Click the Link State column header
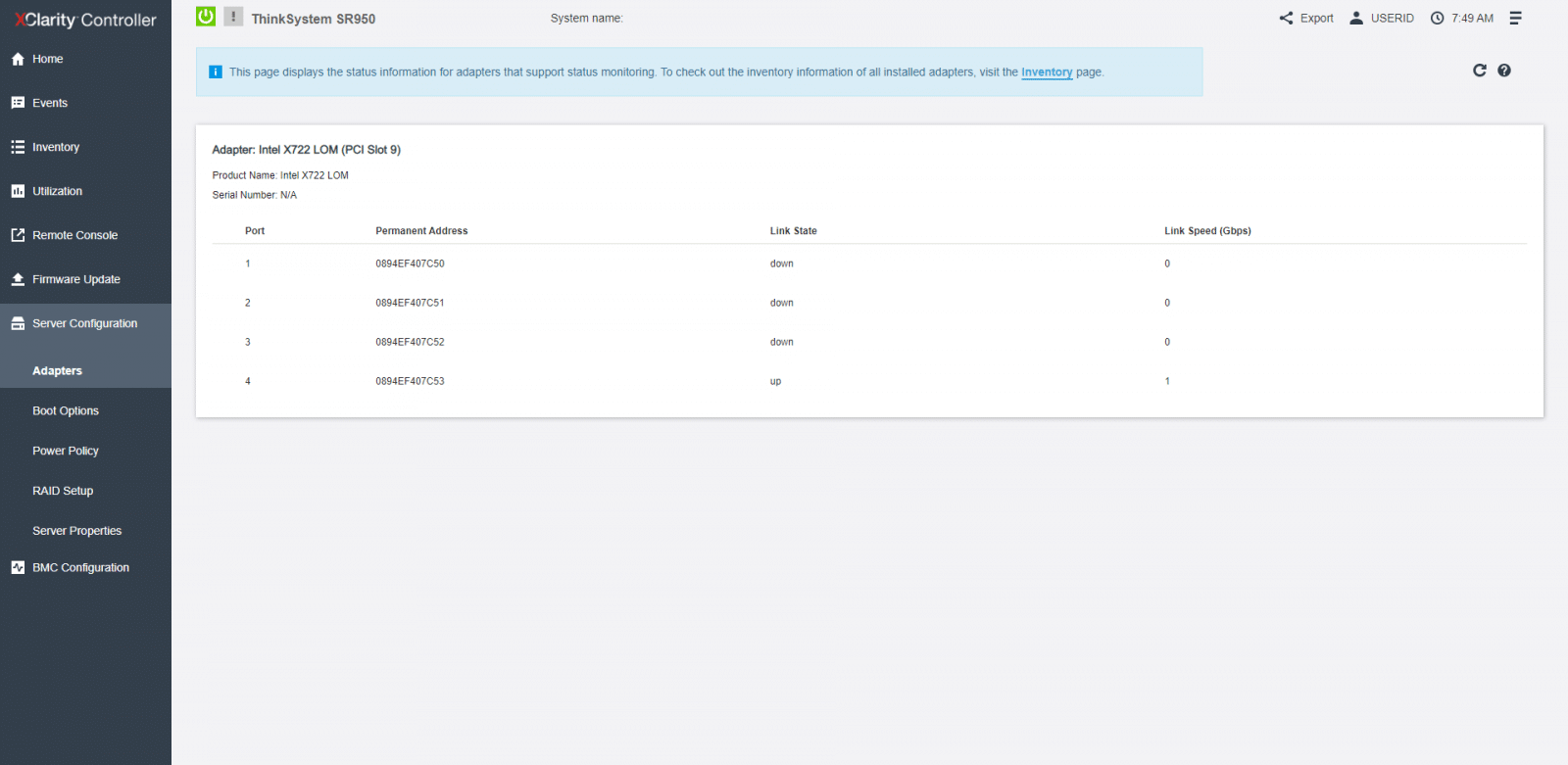Screen dimensions: 1568x765 (793, 231)
